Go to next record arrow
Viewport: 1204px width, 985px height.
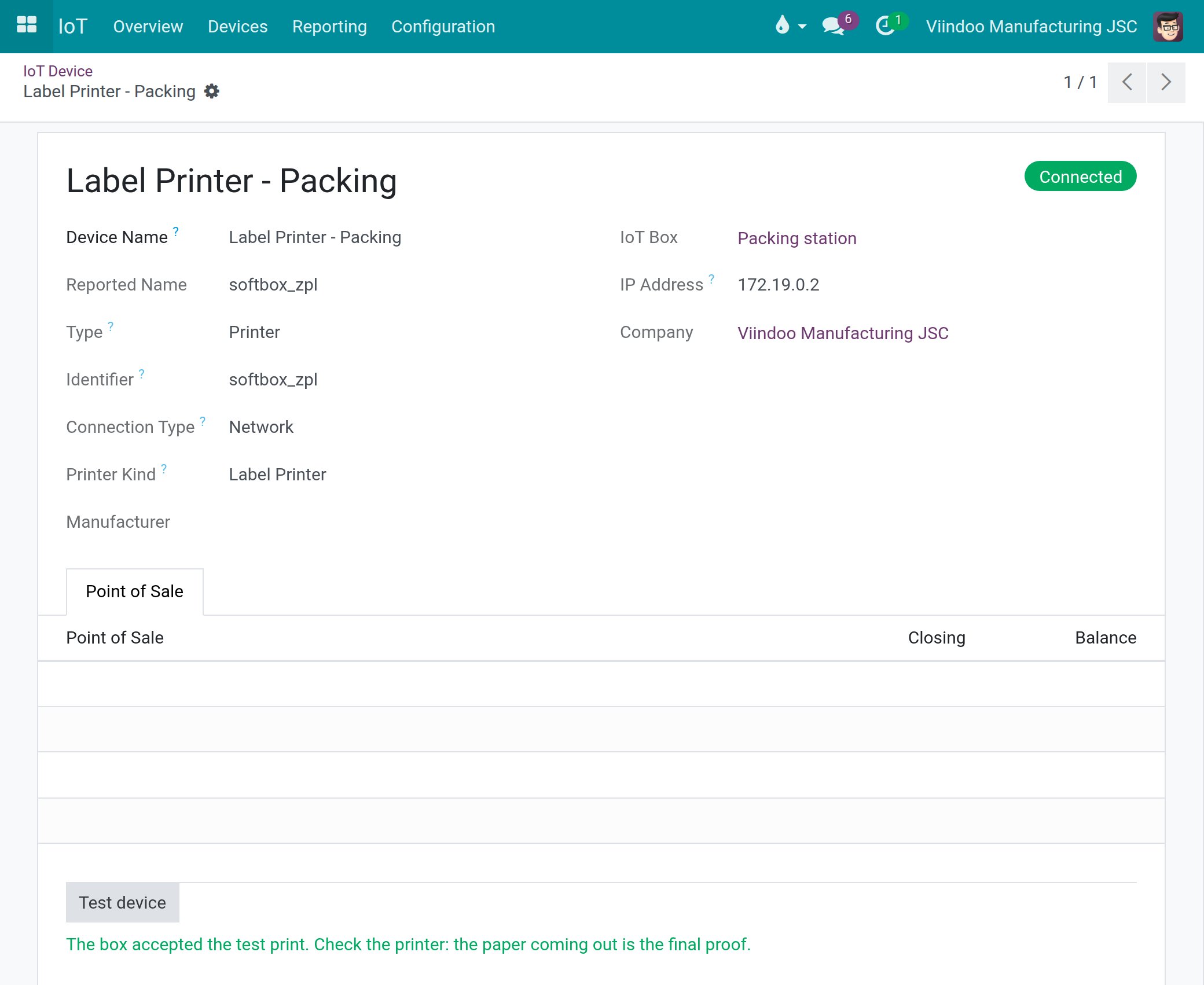(1166, 82)
